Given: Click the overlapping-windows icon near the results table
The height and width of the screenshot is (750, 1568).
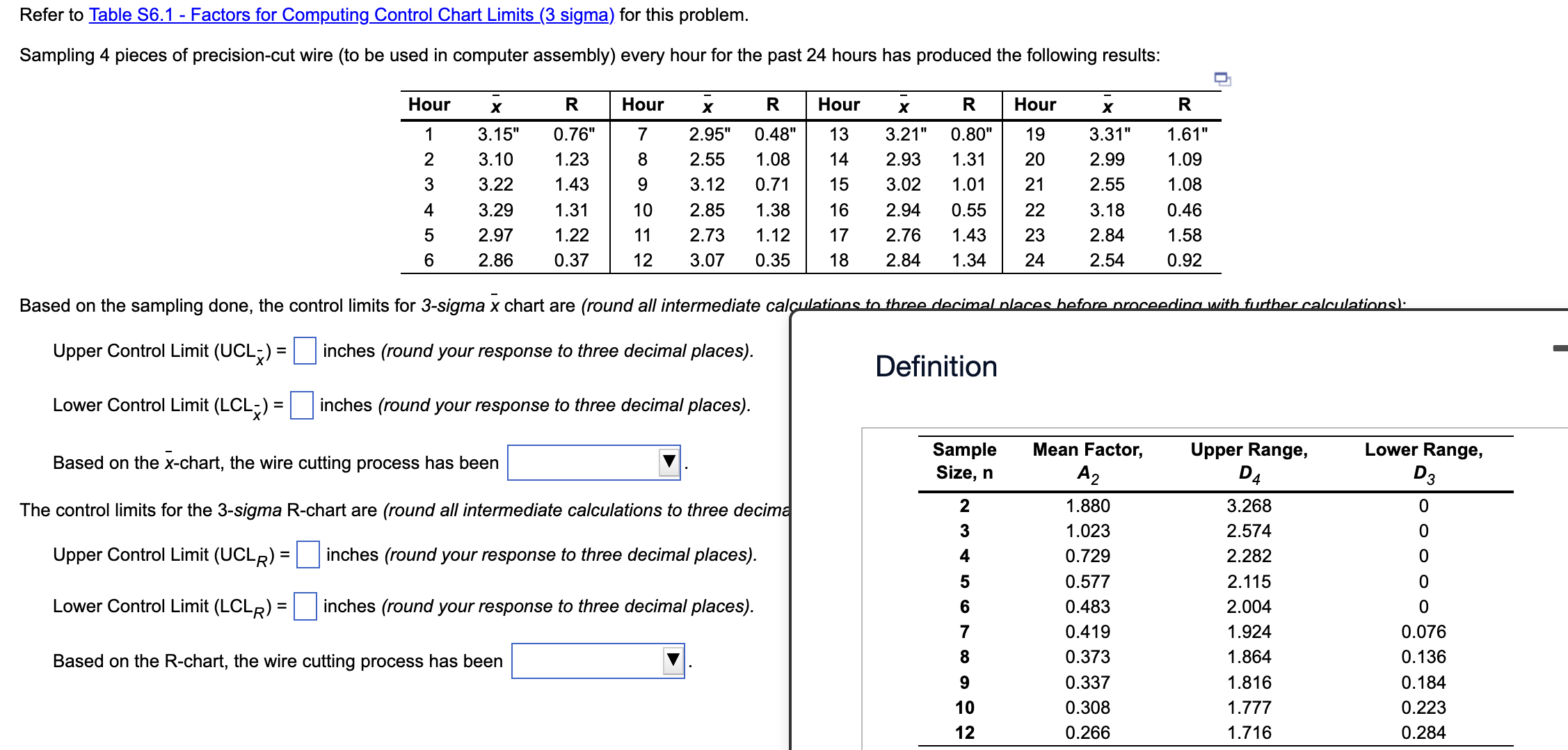Looking at the screenshot, I should [1222, 79].
